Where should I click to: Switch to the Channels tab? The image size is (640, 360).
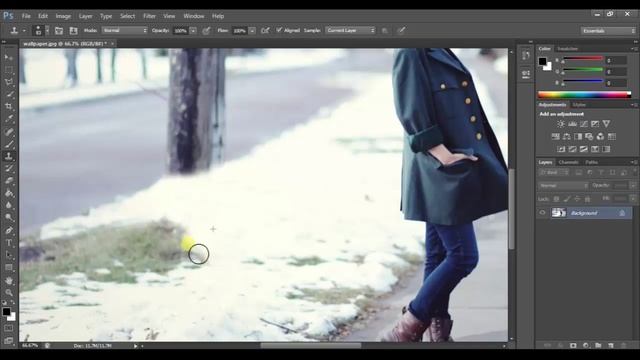click(568, 162)
